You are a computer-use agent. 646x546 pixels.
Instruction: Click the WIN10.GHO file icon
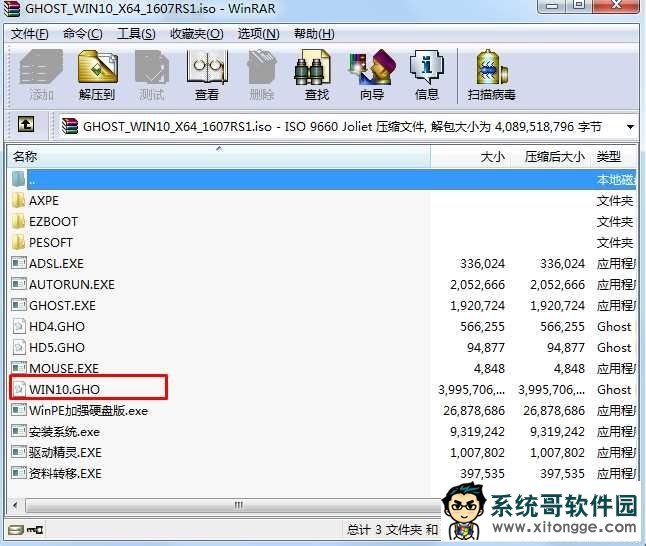[19, 389]
